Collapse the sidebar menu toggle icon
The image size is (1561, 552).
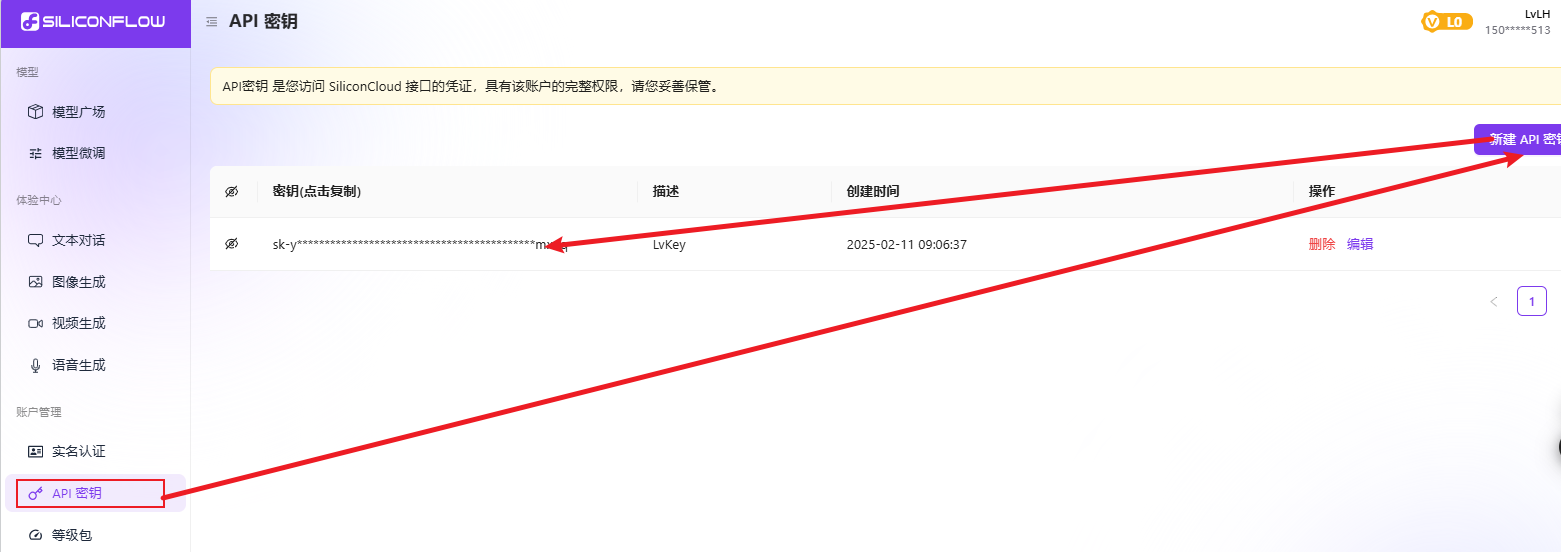coord(211,22)
